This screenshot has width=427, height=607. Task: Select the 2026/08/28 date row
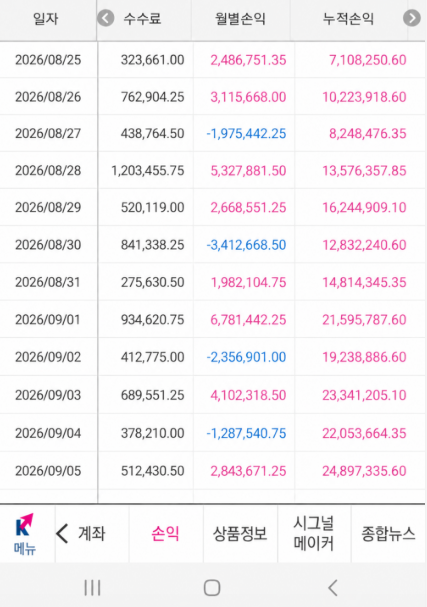click(x=213, y=170)
